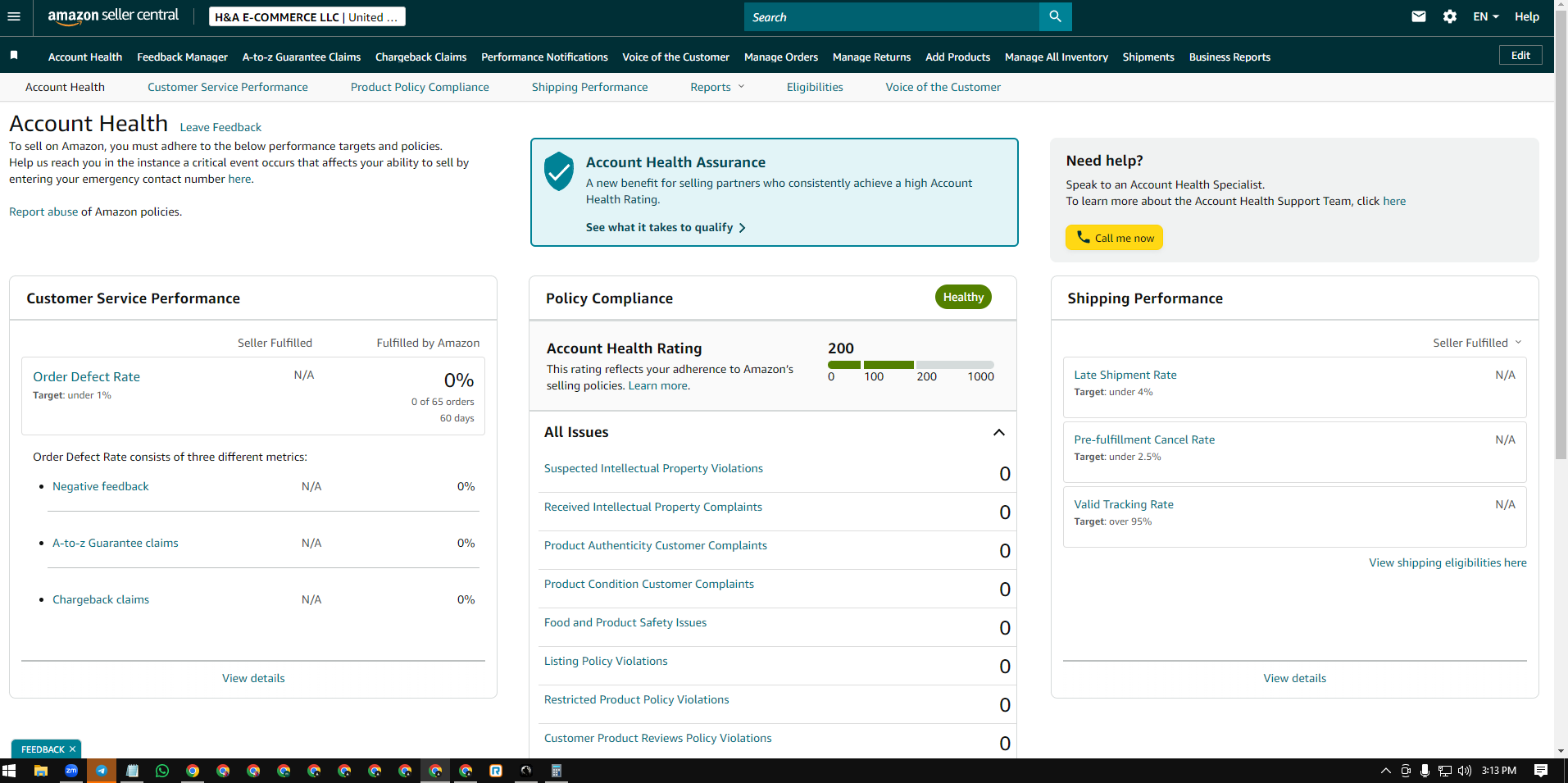Image resolution: width=1568 pixels, height=783 pixels.
Task: Click the Help link at top right
Action: (1526, 16)
